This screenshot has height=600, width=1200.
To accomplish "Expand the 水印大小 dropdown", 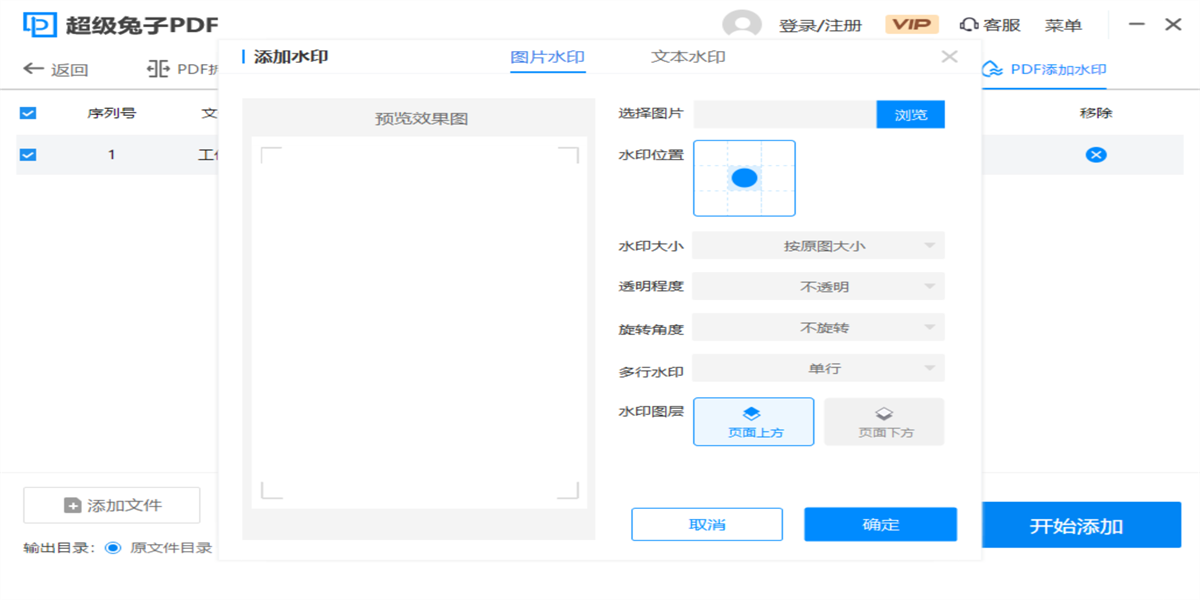I will click(818, 245).
